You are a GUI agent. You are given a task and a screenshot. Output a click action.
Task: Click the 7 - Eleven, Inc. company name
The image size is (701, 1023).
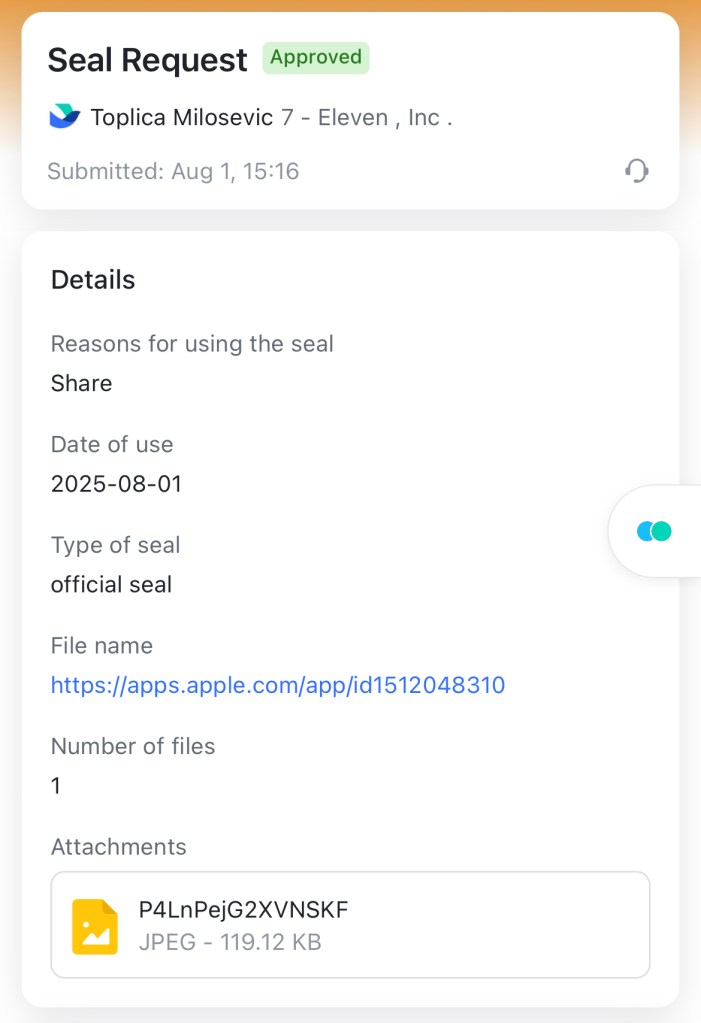[x=367, y=118]
